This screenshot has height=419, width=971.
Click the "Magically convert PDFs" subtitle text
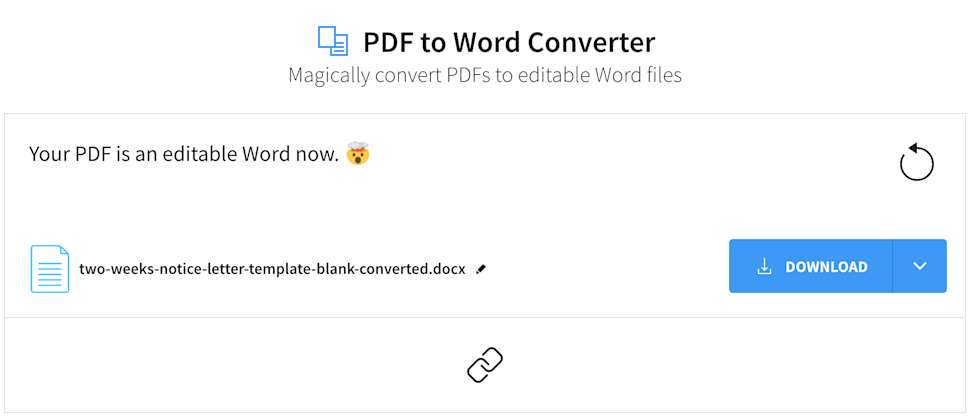(485, 76)
